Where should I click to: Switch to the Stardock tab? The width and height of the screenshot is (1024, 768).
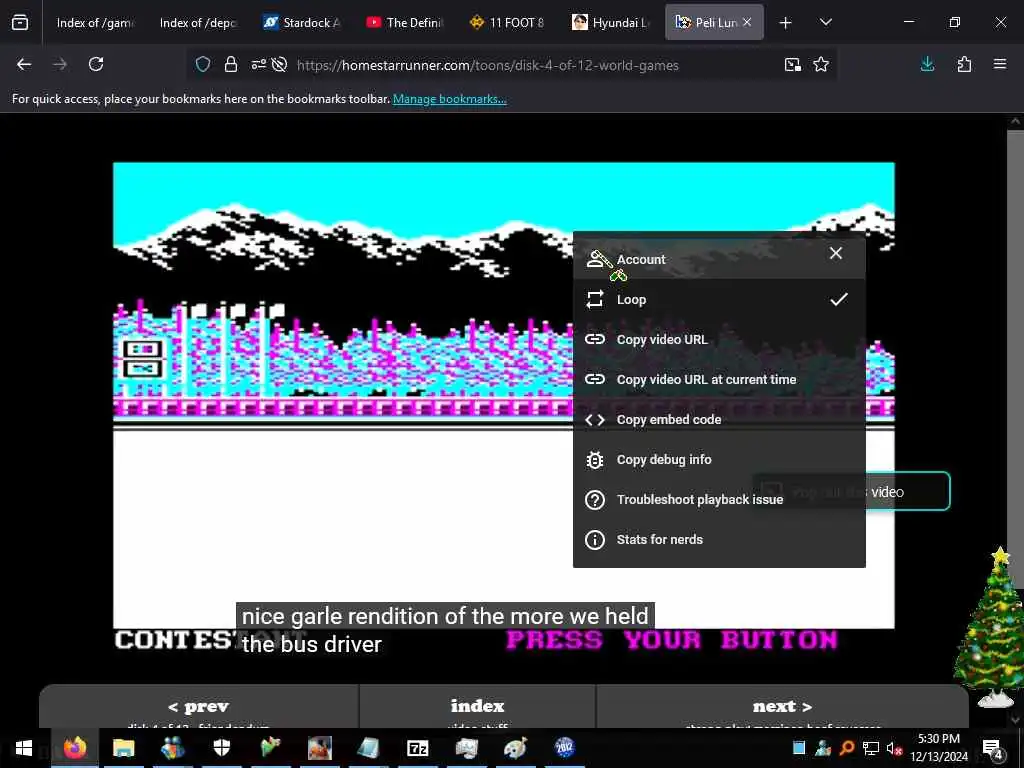tap(301, 23)
